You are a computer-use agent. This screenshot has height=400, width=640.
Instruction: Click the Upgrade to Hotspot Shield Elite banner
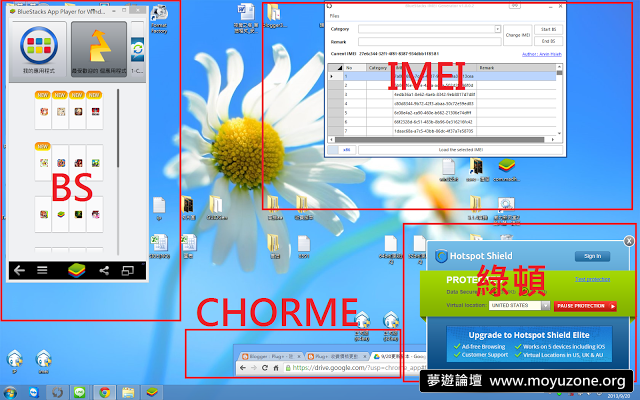click(529, 345)
